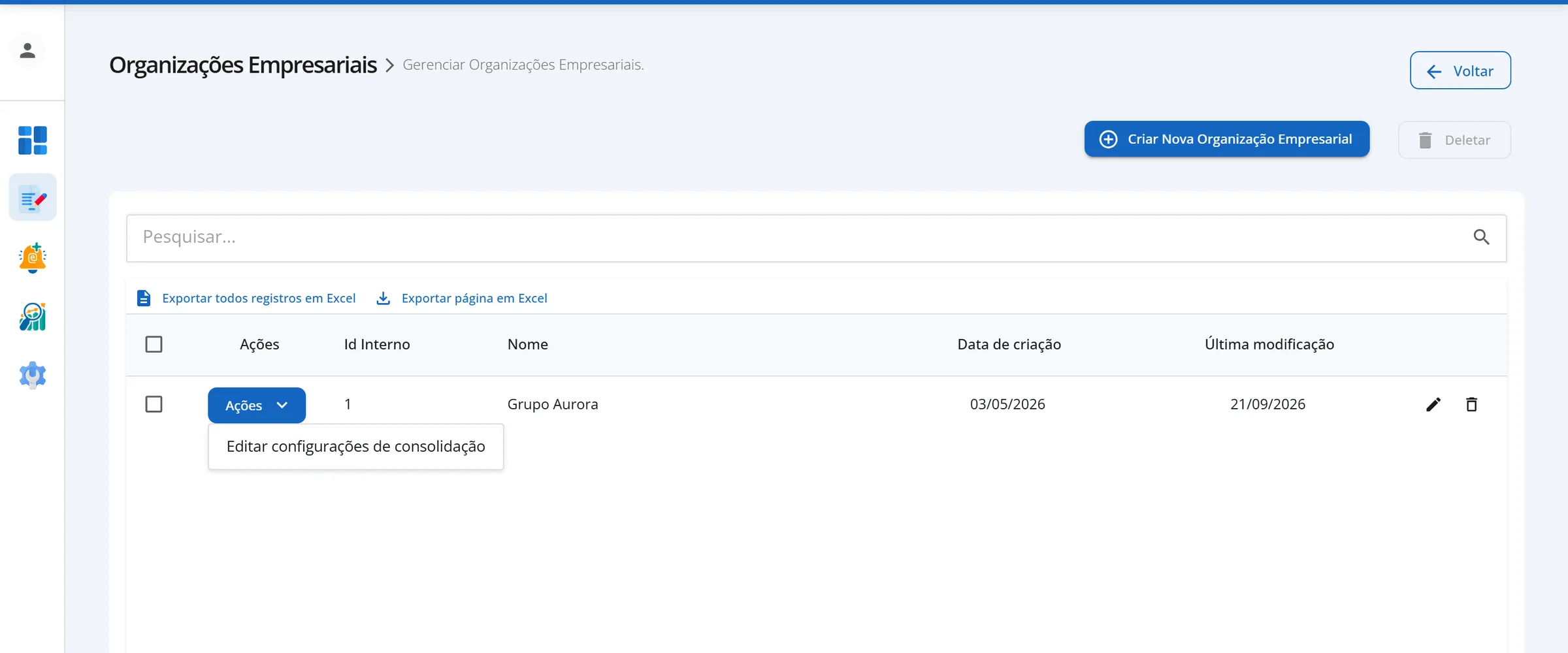Click the Gerenciar Organizações Empresariais breadcrumb text

(x=523, y=65)
